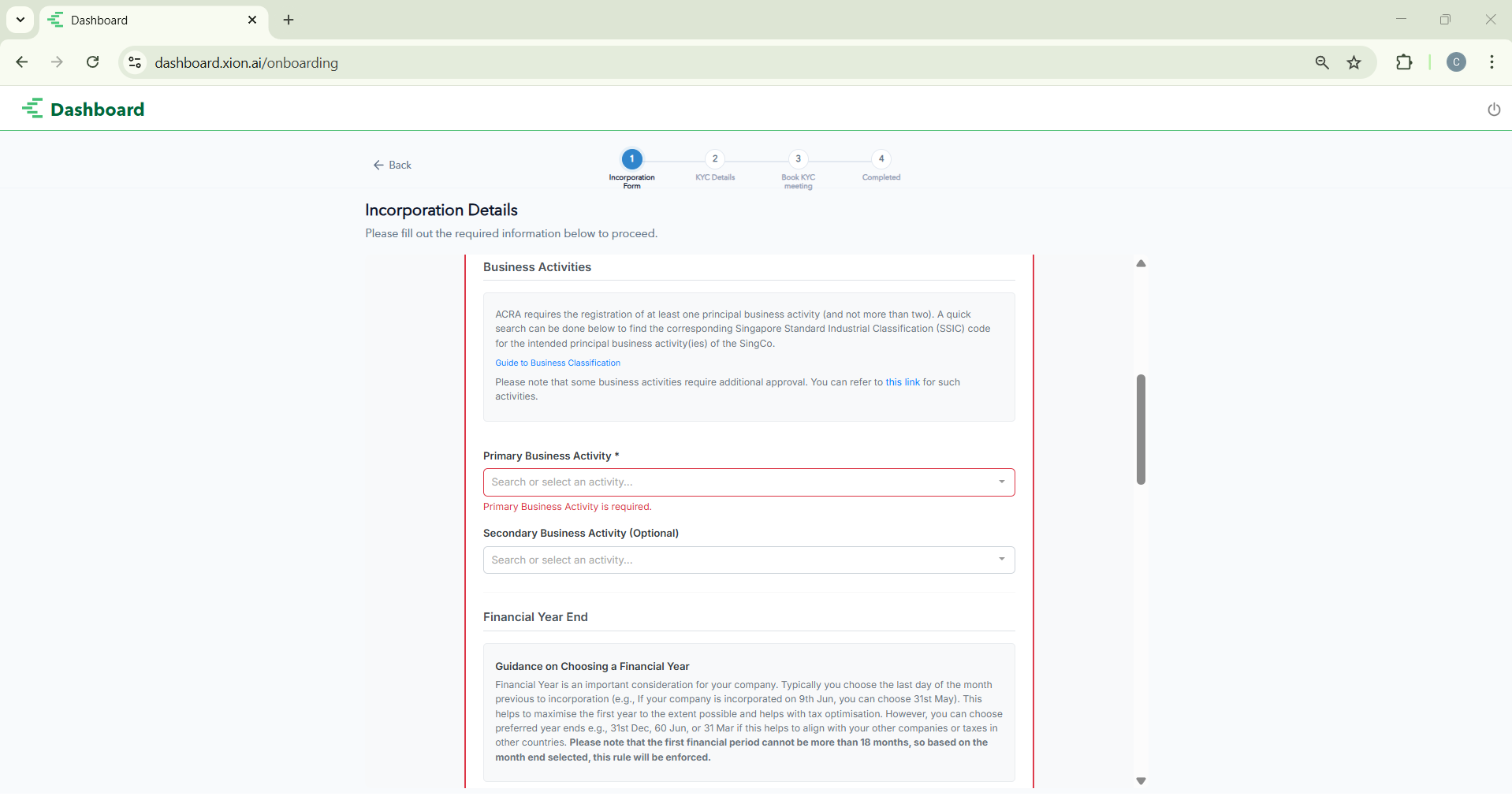Open the Chrome three-dot menu
Viewport: 1512px width, 800px height.
pos(1492,62)
